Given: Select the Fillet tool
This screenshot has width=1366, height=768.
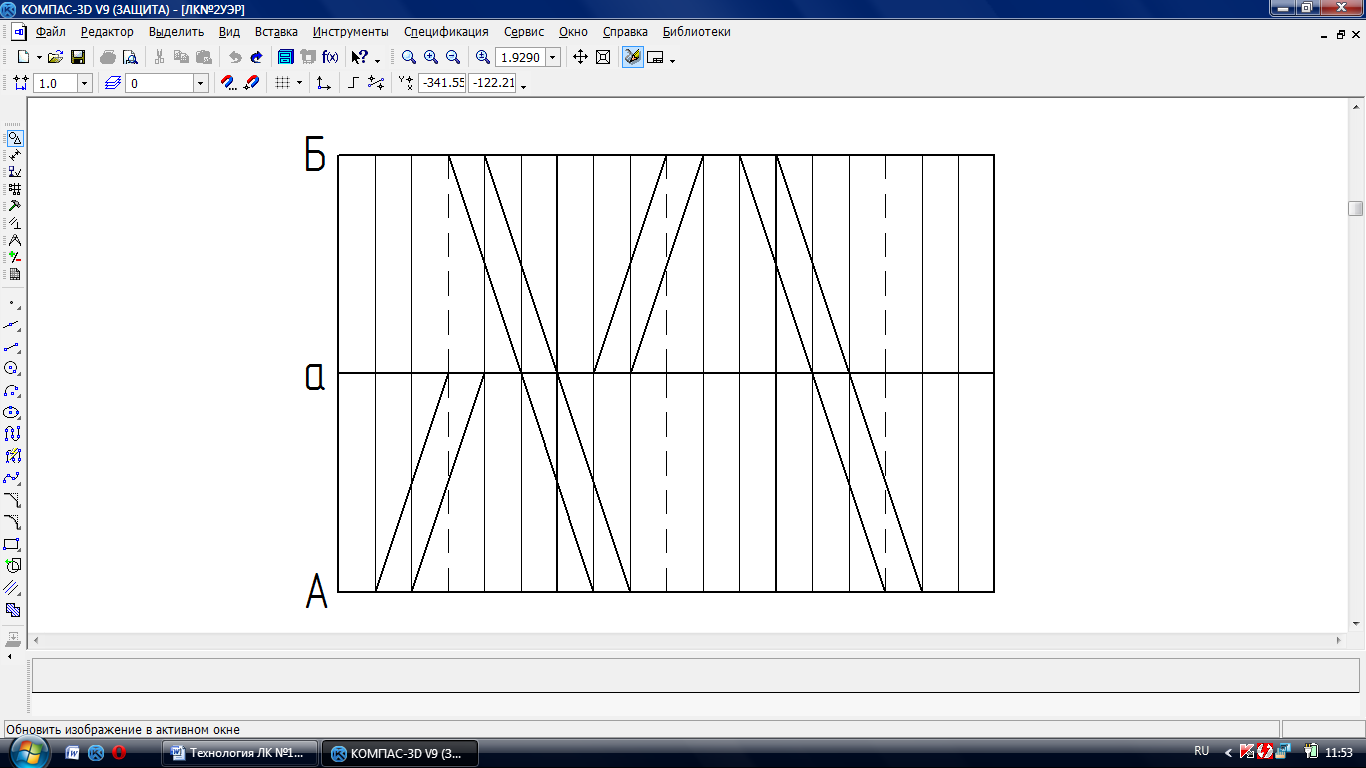Looking at the screenshot, I should click(x=12, y=522).
